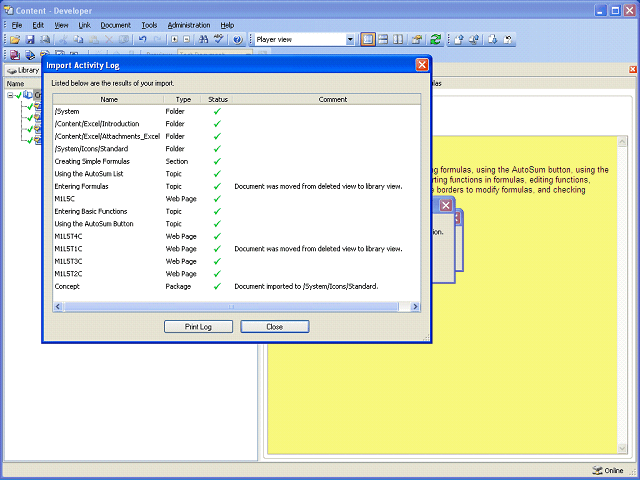Open the View menu
The height and width of the screenshot is (480, 640).
point(61,25)
